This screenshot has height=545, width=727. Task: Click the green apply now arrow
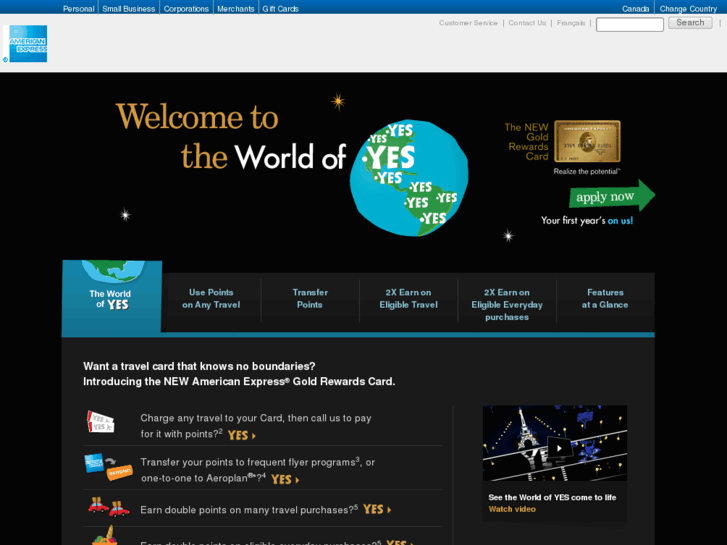(x=612, y=196)
